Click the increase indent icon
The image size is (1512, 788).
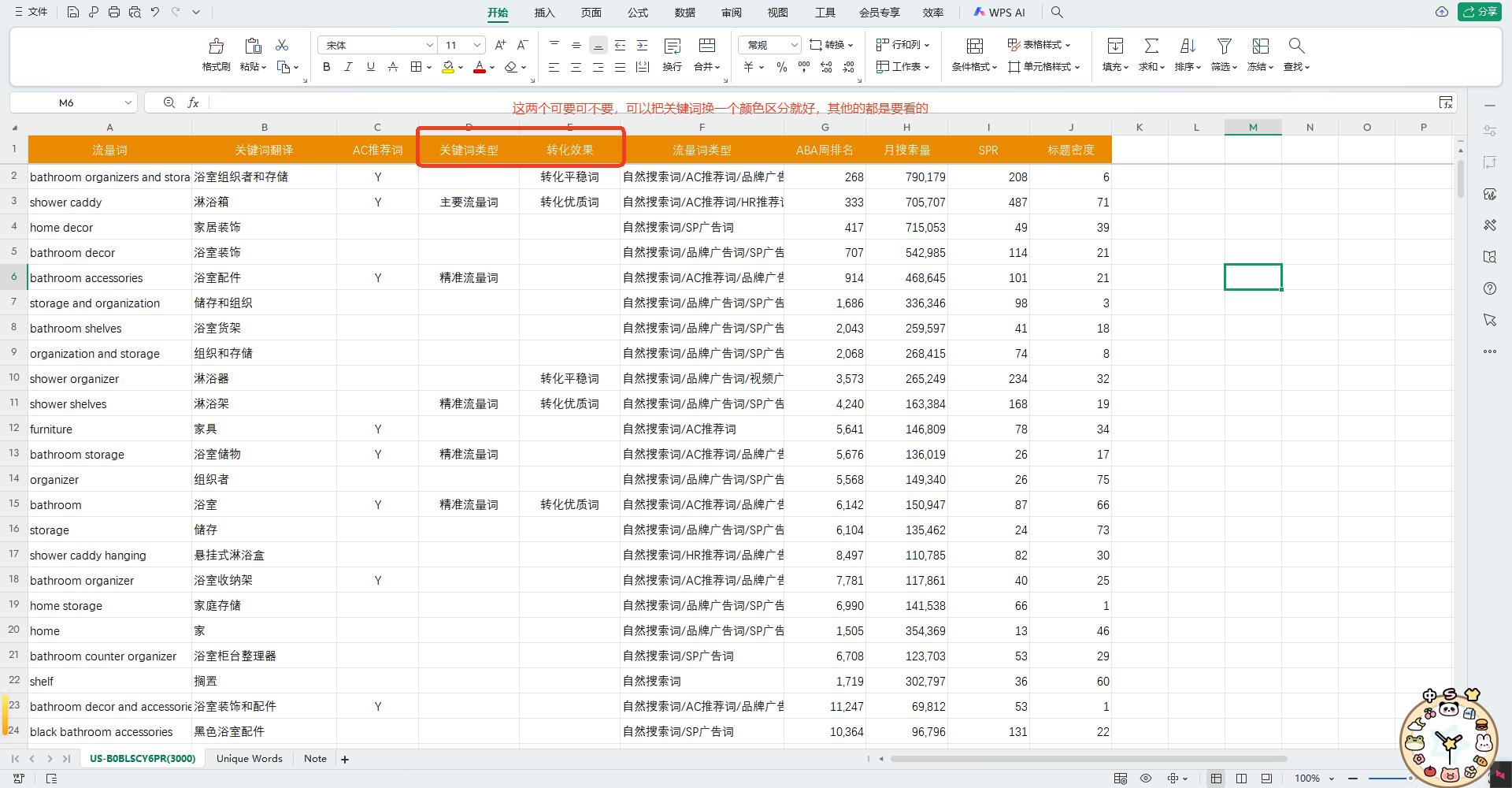tap(643, 45)
